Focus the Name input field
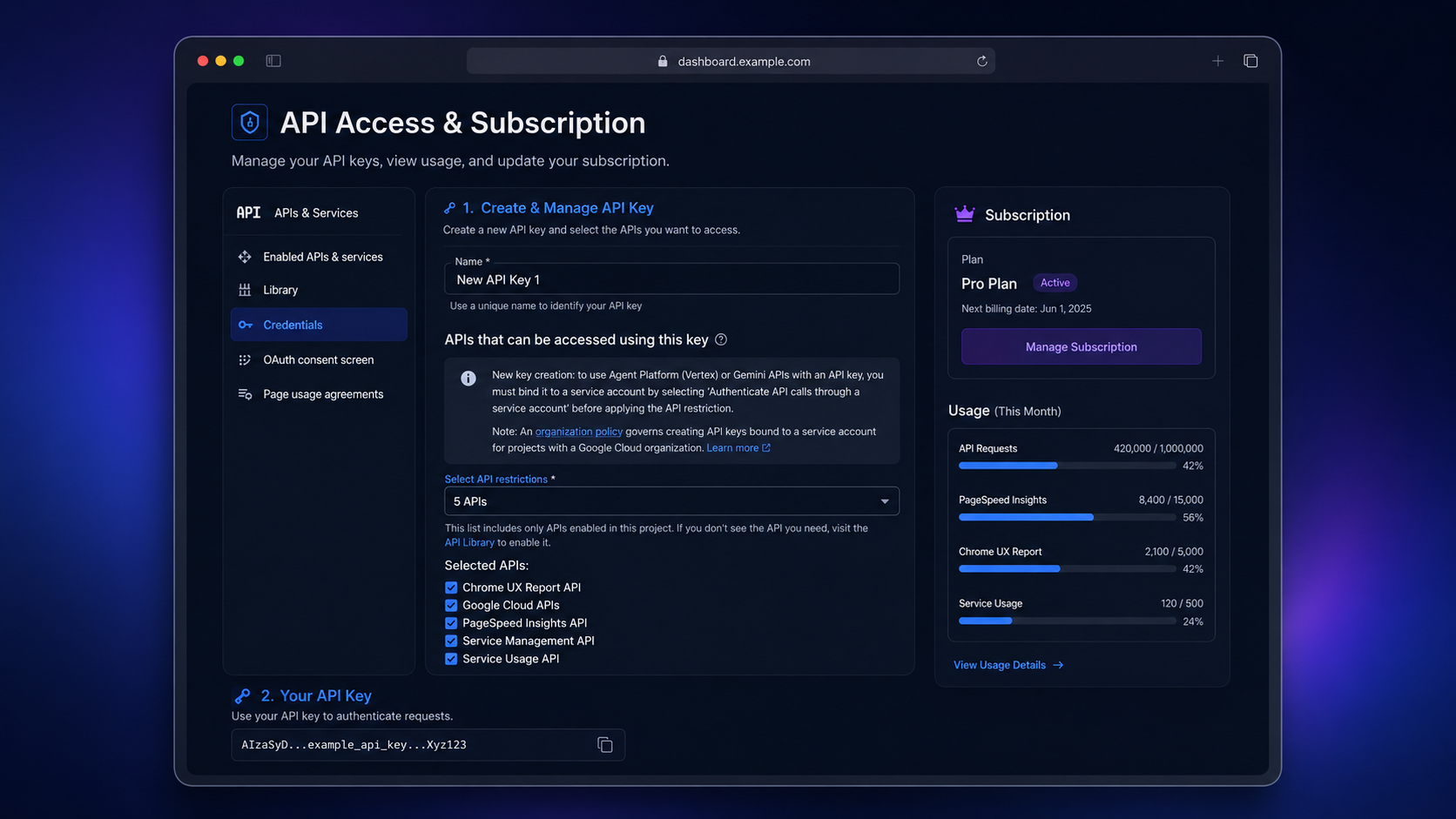Image resolution: width=1456 pixels, height=819 pixels. [x=671, y=279]
